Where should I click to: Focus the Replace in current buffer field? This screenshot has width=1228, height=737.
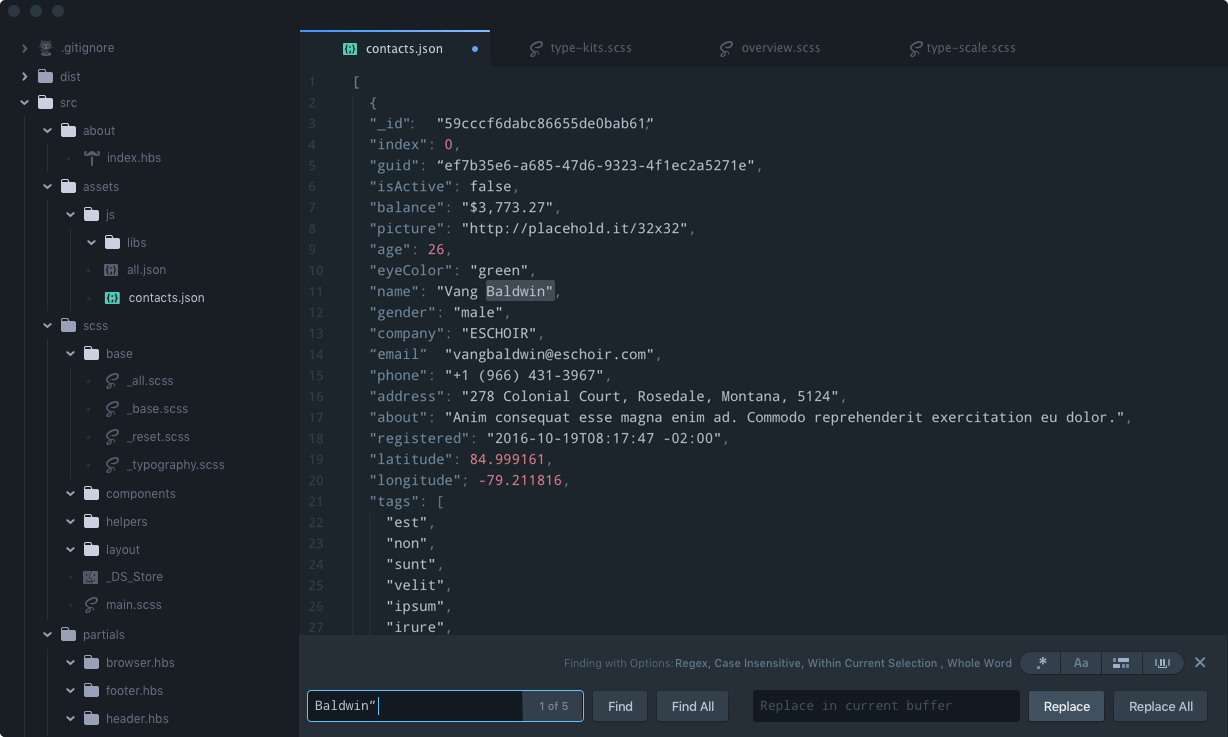[886, 706]
